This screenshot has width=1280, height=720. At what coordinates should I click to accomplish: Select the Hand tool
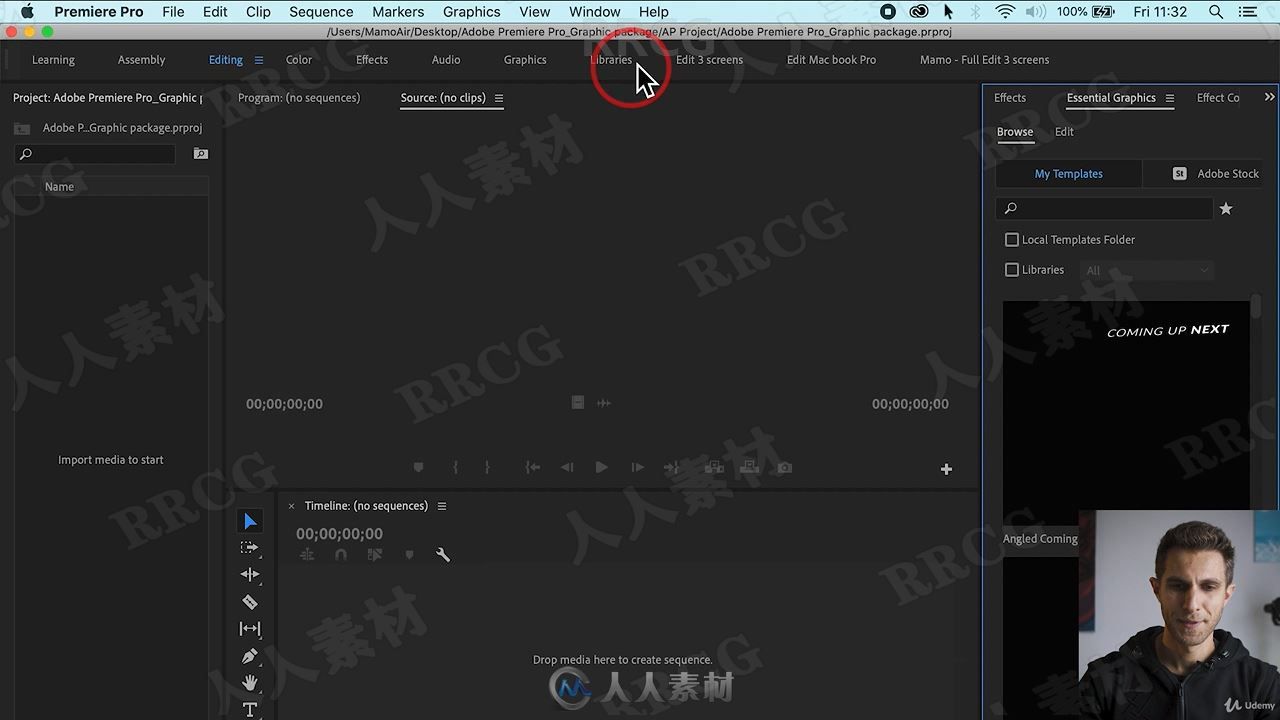(250, 683)
